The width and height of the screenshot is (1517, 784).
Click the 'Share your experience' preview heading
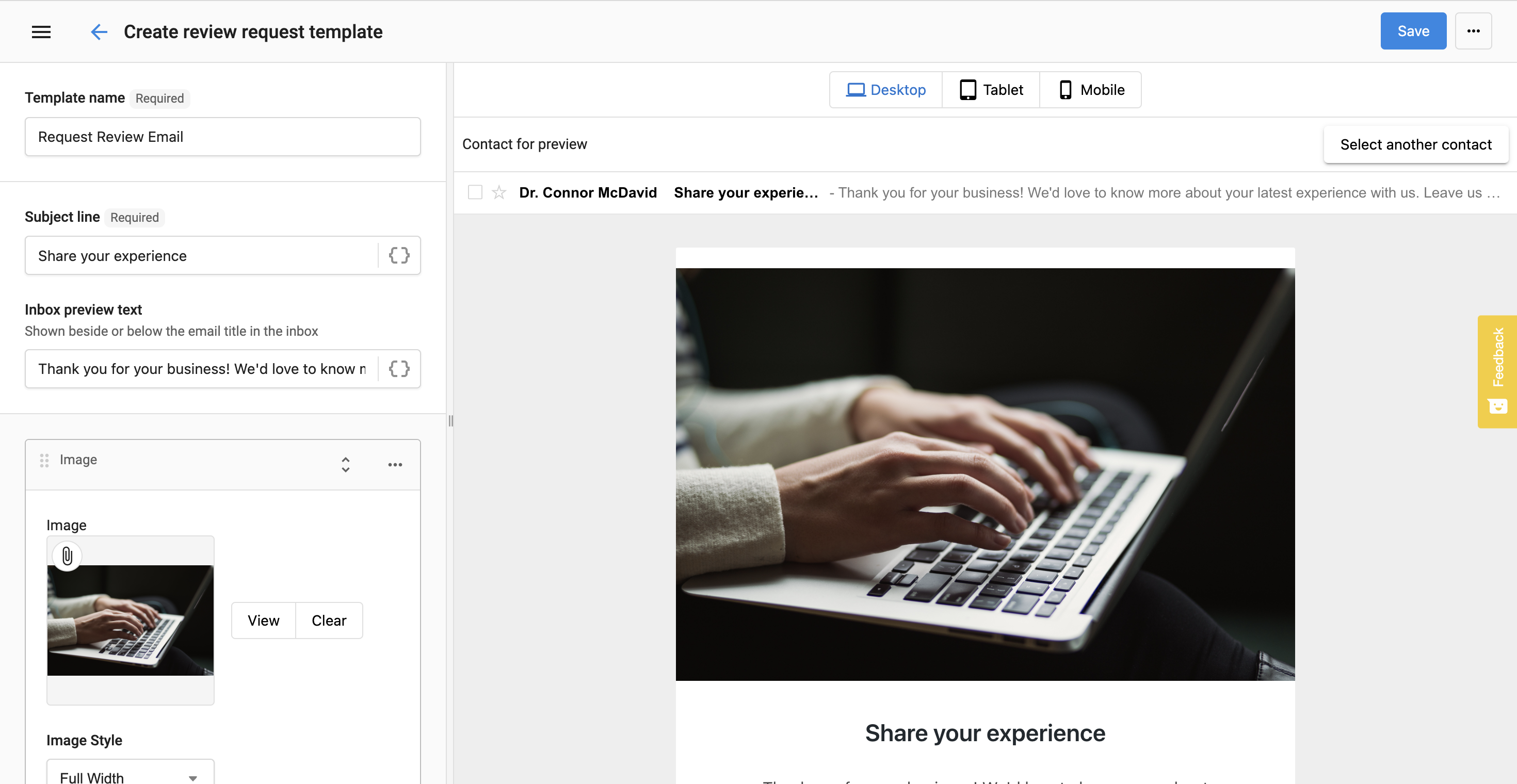point(985,733)
